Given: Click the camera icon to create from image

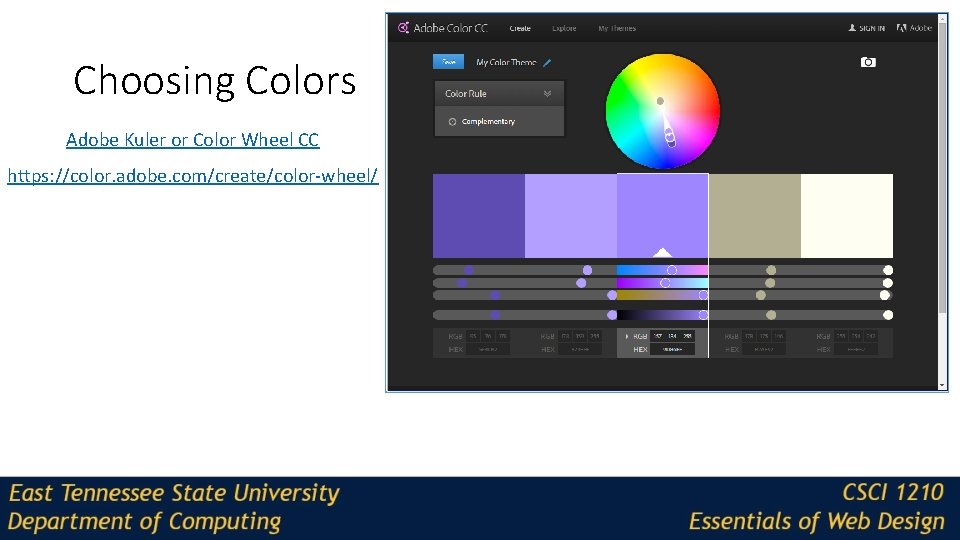Looking at the screenshot, I should [868, 62].
